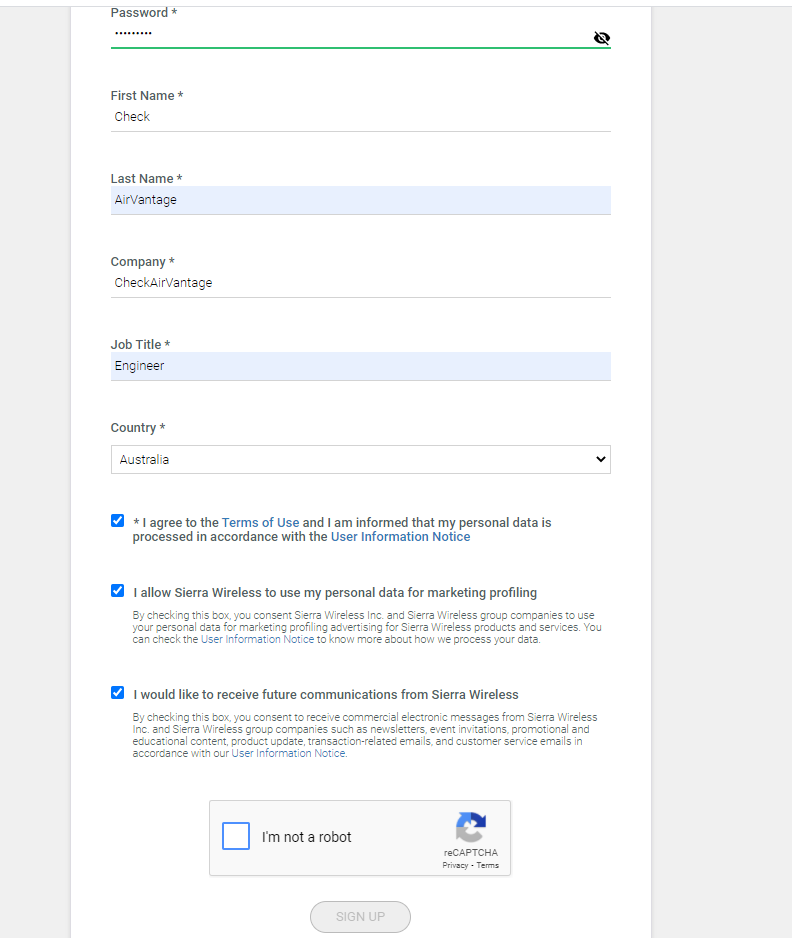Click the Last Name field containing AirVantage
792x938 pixels.
pos(361,200)
